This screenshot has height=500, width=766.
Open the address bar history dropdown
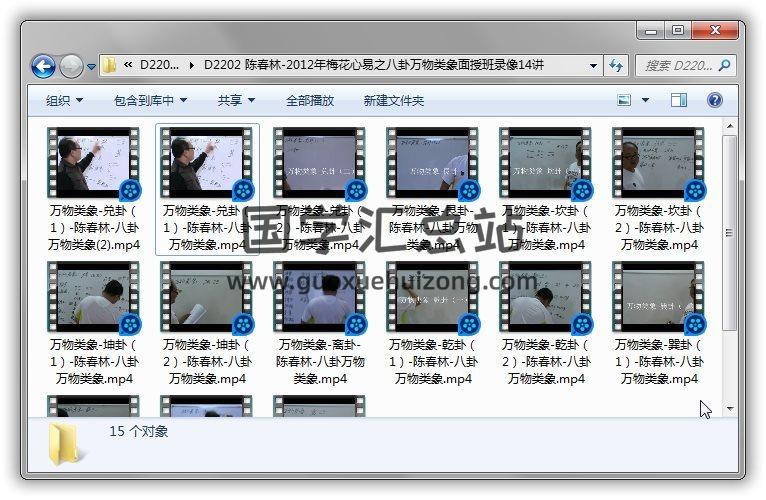[x=593, y=65]
